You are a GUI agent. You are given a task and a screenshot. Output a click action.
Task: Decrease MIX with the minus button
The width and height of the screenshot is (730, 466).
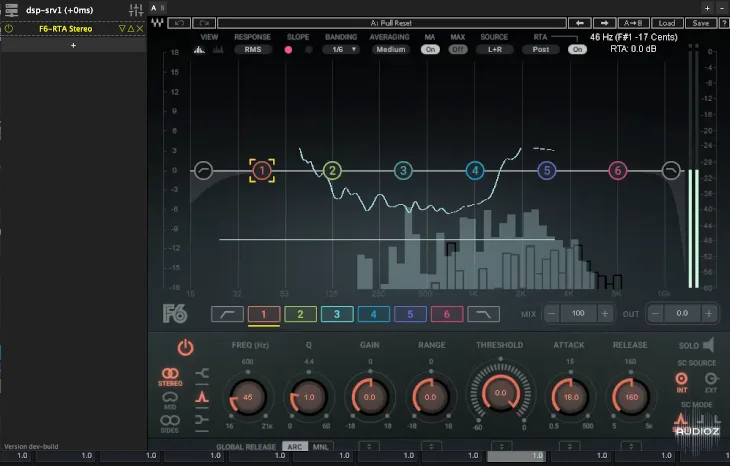click(552, 314)
